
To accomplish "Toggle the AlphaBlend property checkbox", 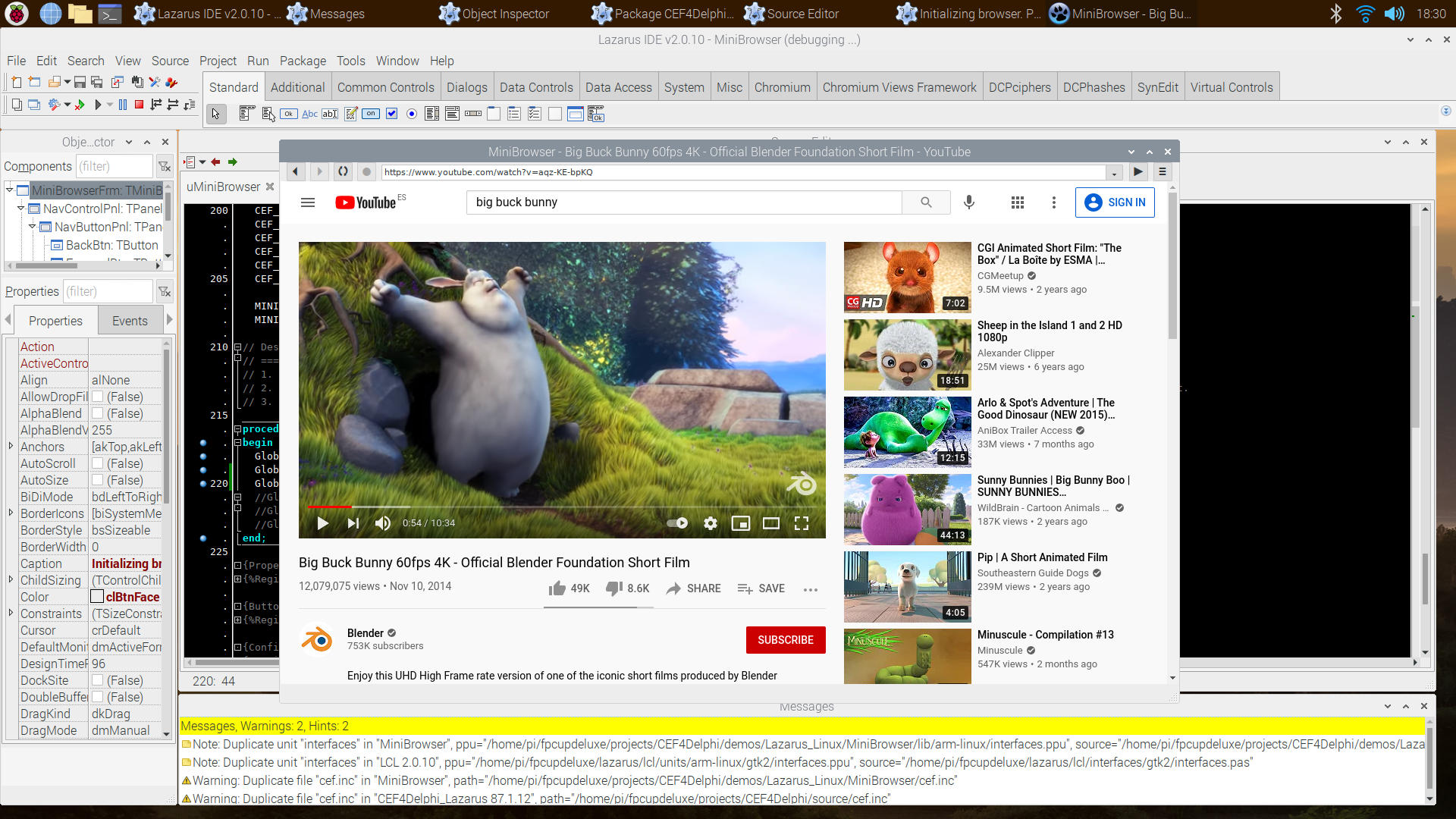I will point(98,413).
